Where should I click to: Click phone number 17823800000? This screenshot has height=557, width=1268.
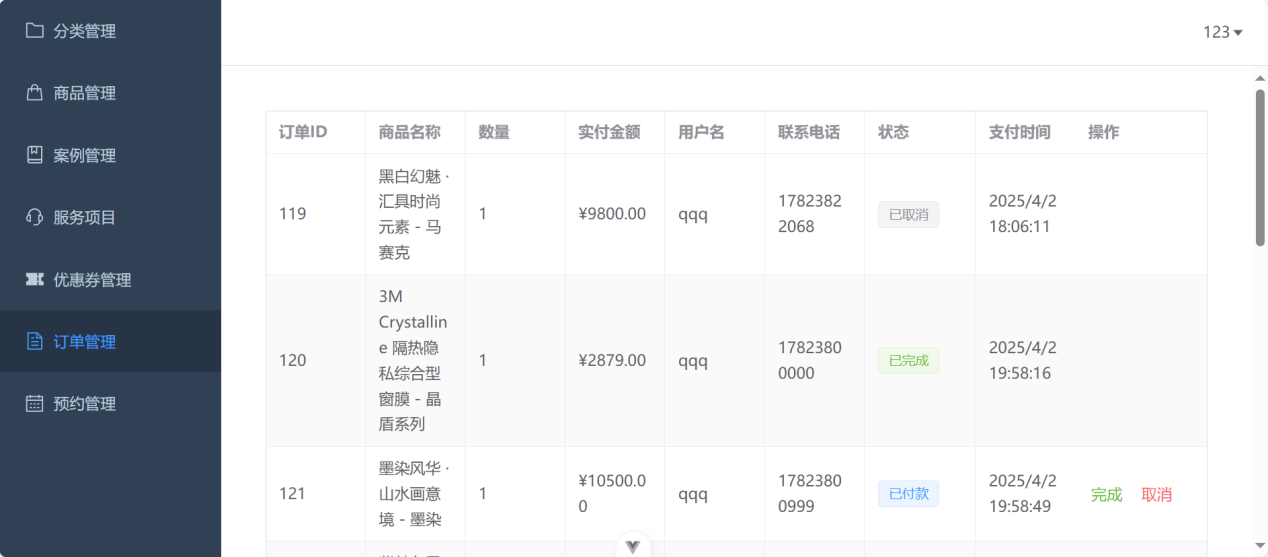[810, 360]
